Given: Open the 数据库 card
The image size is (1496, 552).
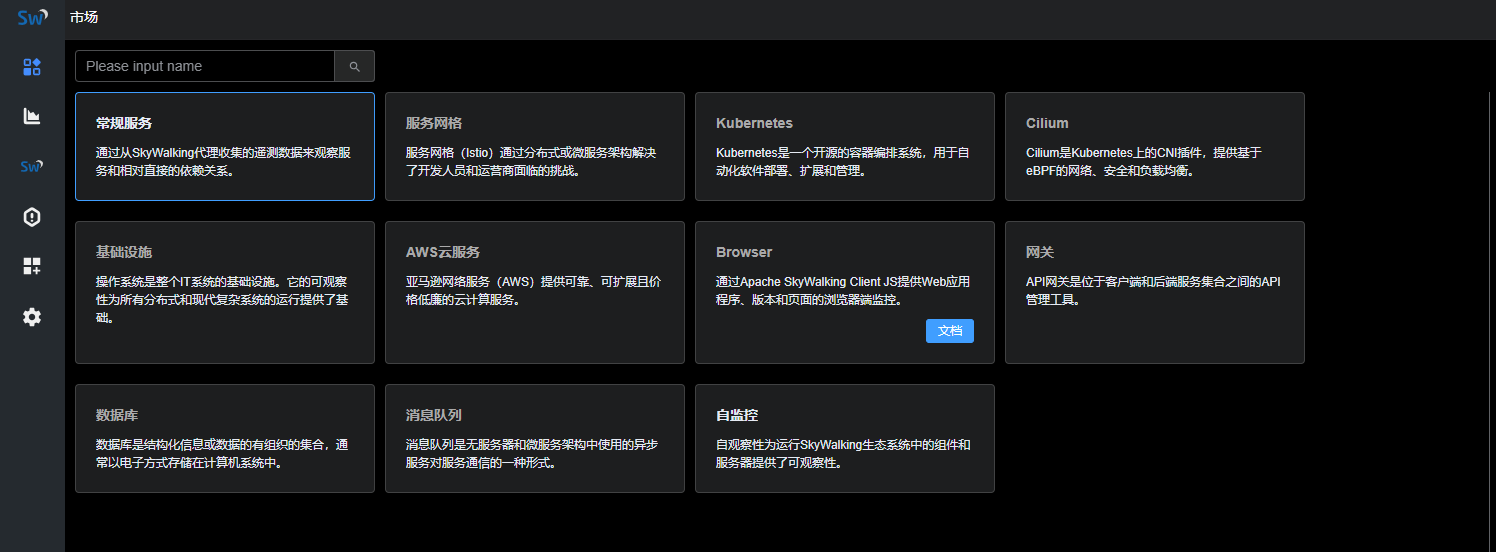Looking at the screenshot, I should tap(225, 438).
